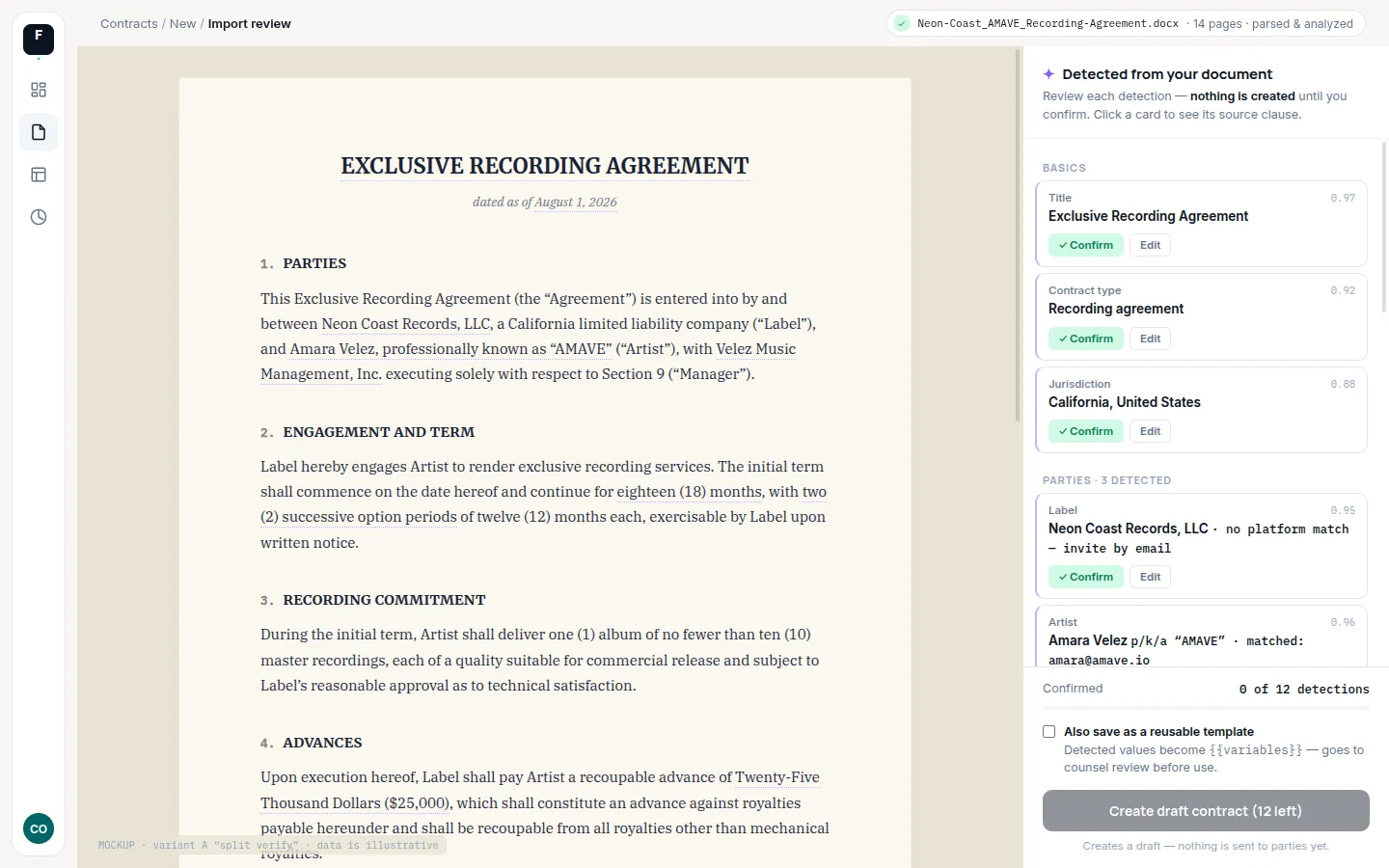This screenshot has width=1389, height=868.
Task: Click the 4. ADVANCES section heading
Action: [312, 743]
